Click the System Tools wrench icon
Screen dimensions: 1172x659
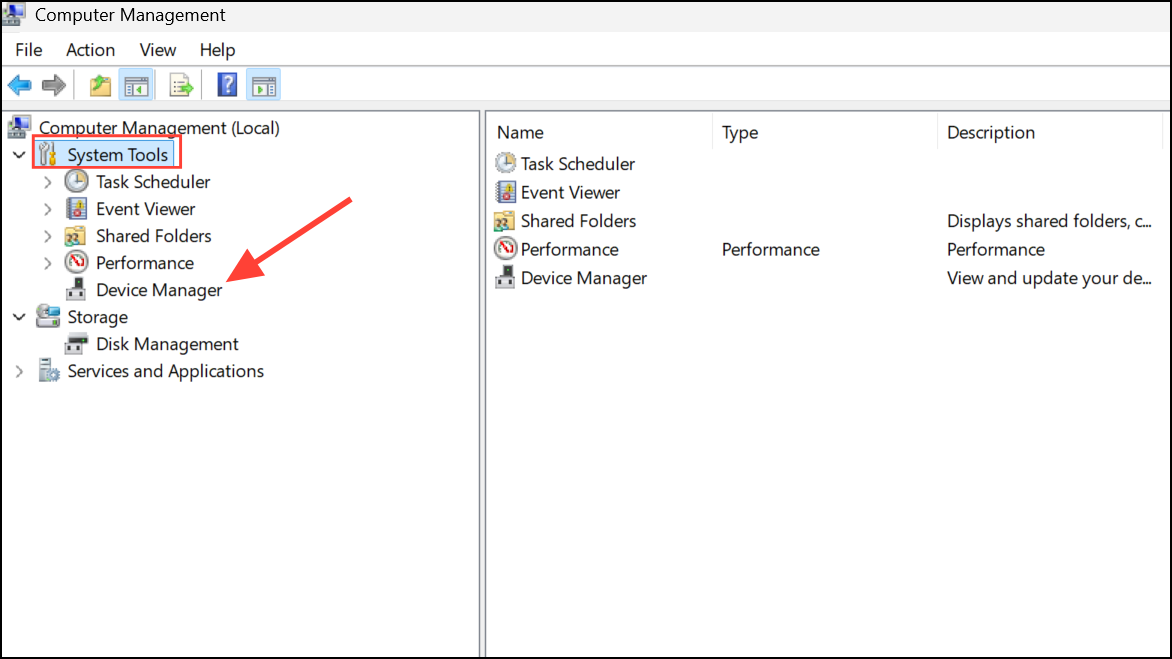click(x=47, y=154)
